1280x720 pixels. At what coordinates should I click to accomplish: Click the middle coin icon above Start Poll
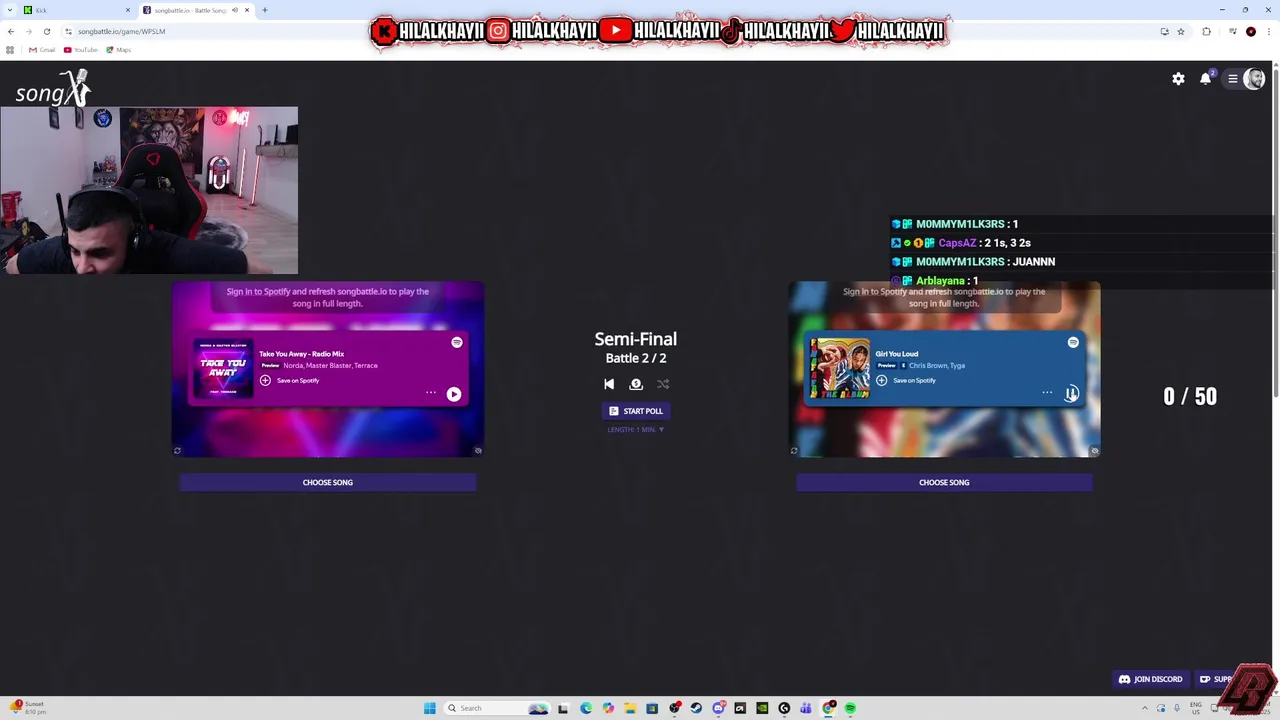coord(636,384)
